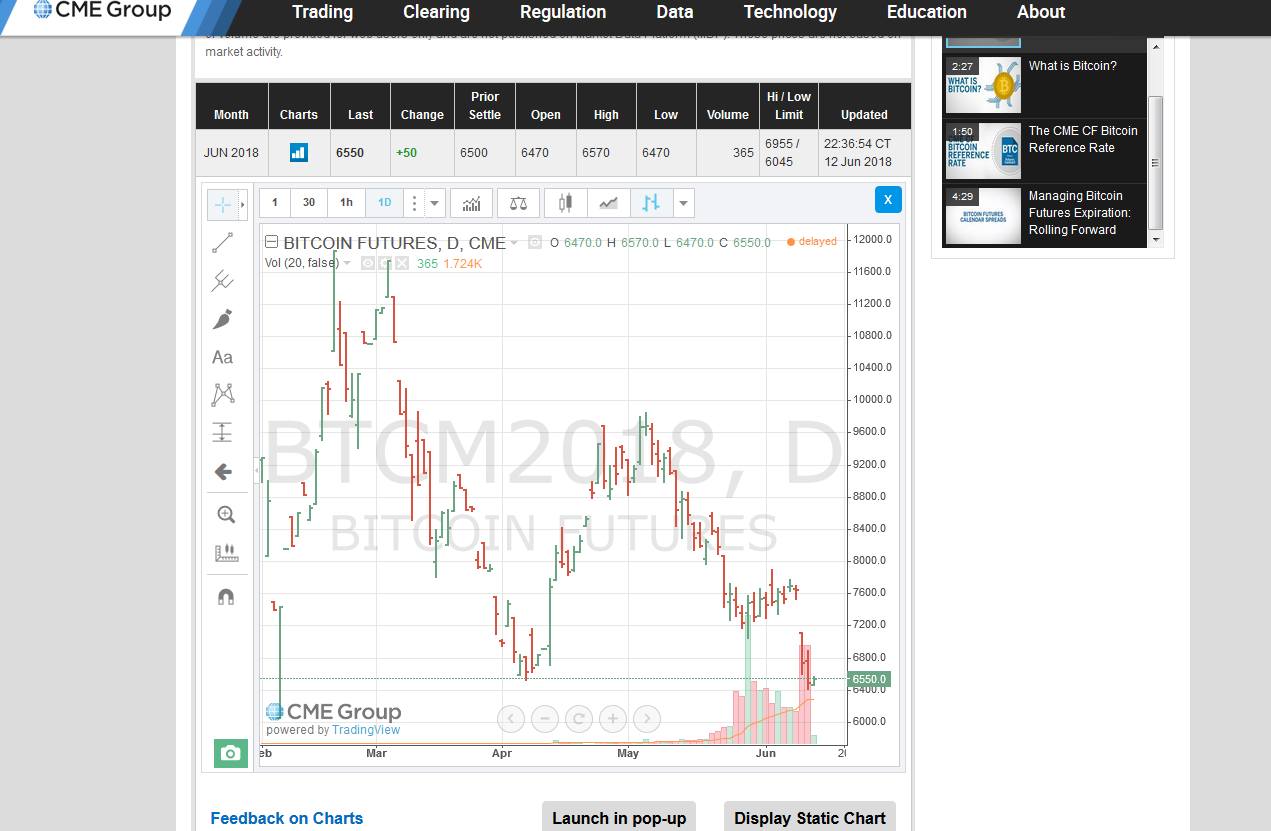1271x831 pixels.
Task: Click Display Static Chart button
Action: tap(810, 817)
